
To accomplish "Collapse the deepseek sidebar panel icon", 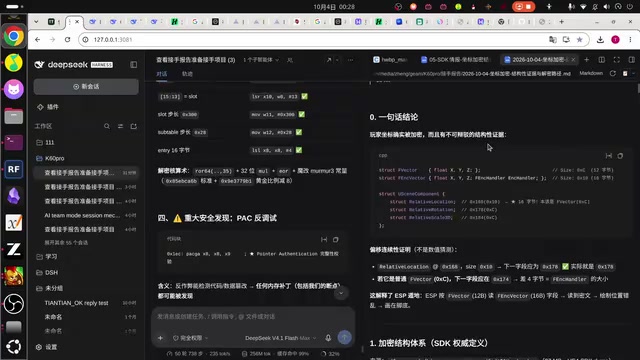I will [133, 64].
